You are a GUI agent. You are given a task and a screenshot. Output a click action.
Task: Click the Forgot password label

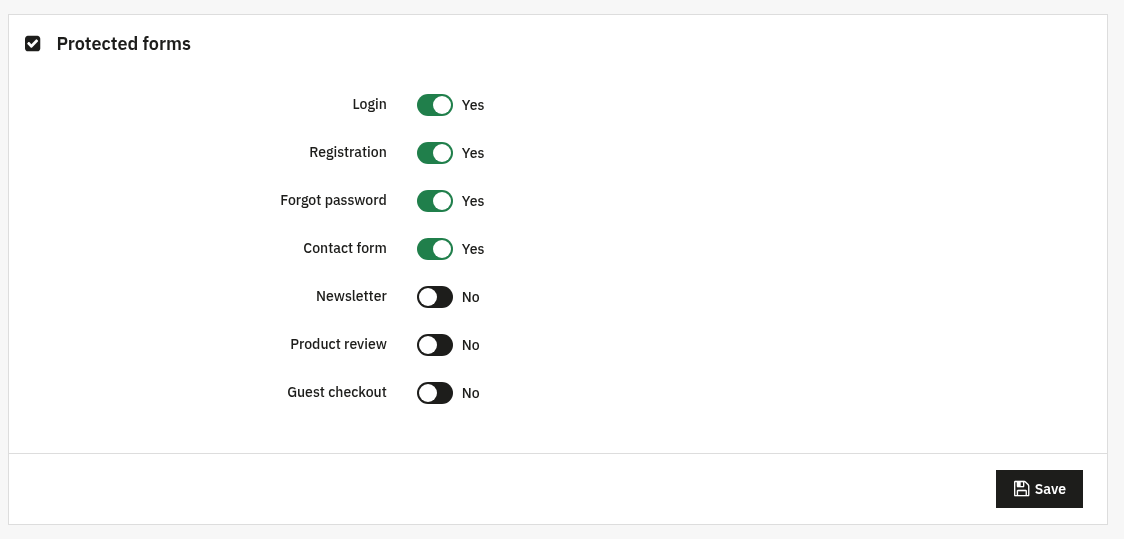(333, 200)
